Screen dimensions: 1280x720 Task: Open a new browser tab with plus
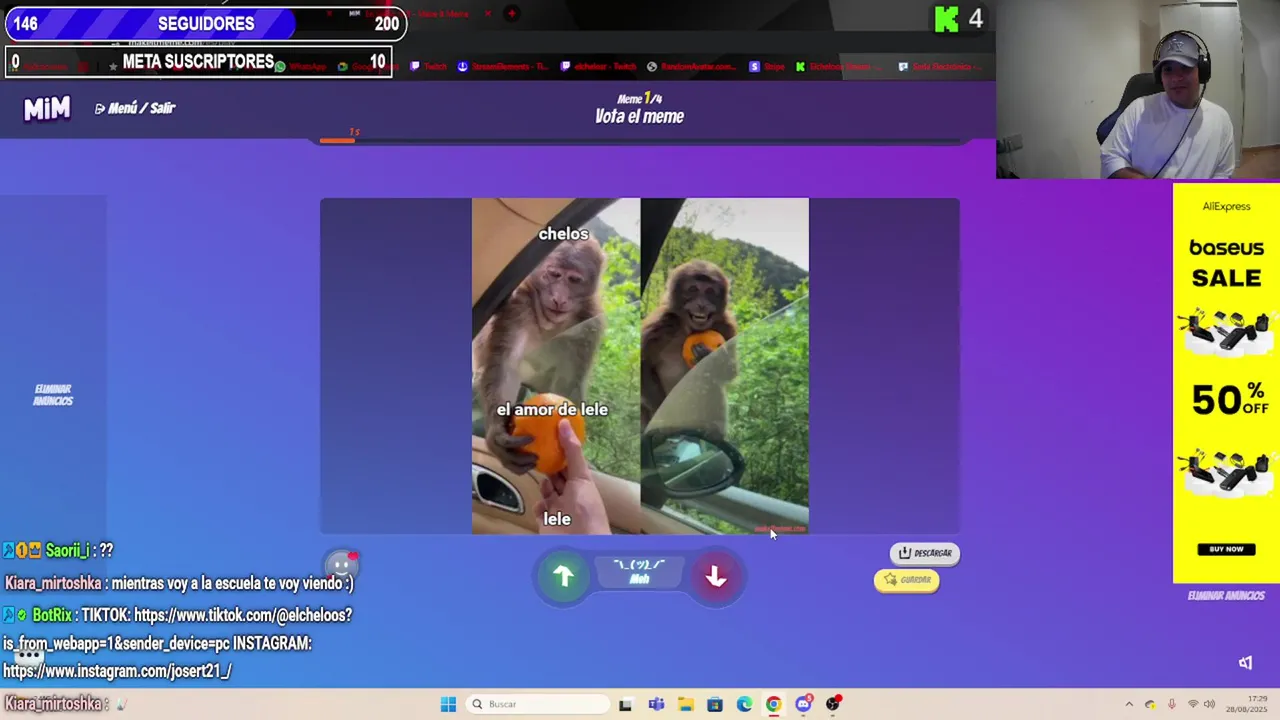(511, 13)
